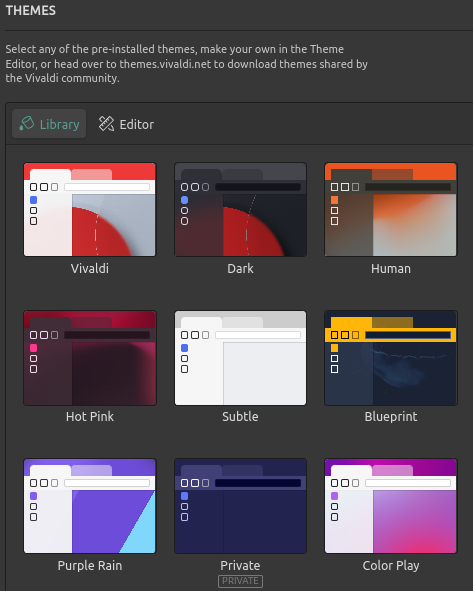Click the THEMES section heading
473x591 pixels.
(x=31, y=11)
